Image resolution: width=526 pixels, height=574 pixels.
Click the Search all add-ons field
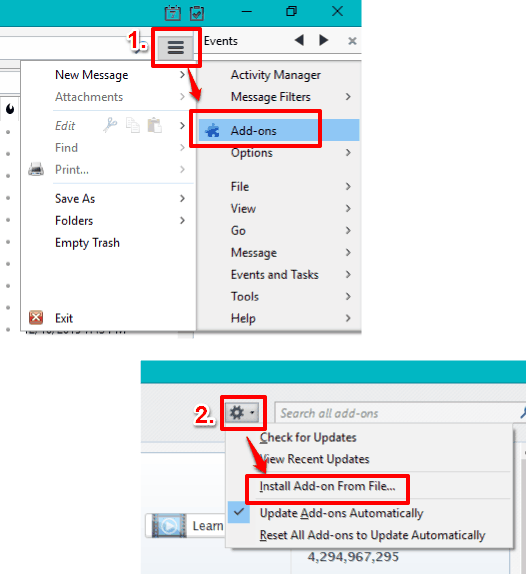click(x=399, y=413)
